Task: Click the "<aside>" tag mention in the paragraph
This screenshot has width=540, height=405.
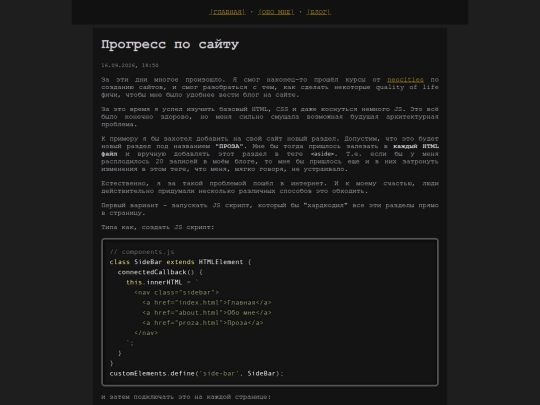Action: tap(322, 154)
